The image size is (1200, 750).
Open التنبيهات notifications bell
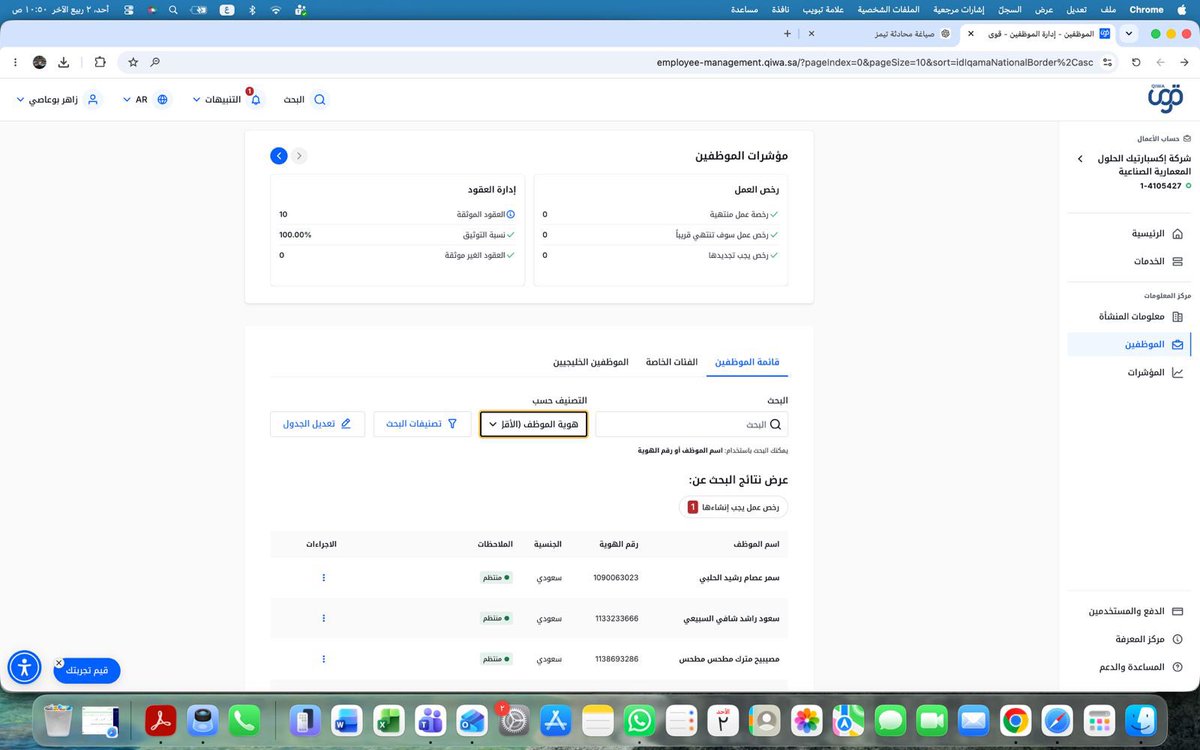pos(227,100)
